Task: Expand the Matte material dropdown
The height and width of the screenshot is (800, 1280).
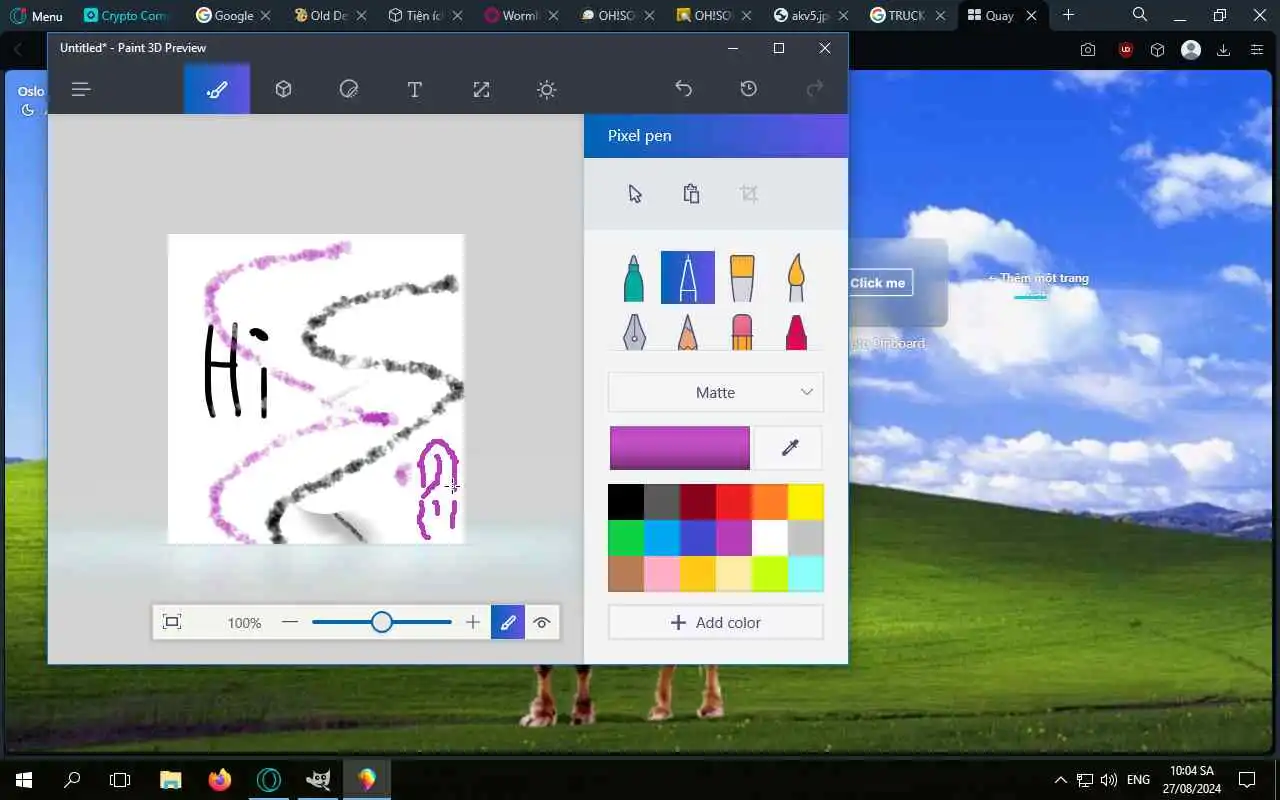Action: pos(716,393)
